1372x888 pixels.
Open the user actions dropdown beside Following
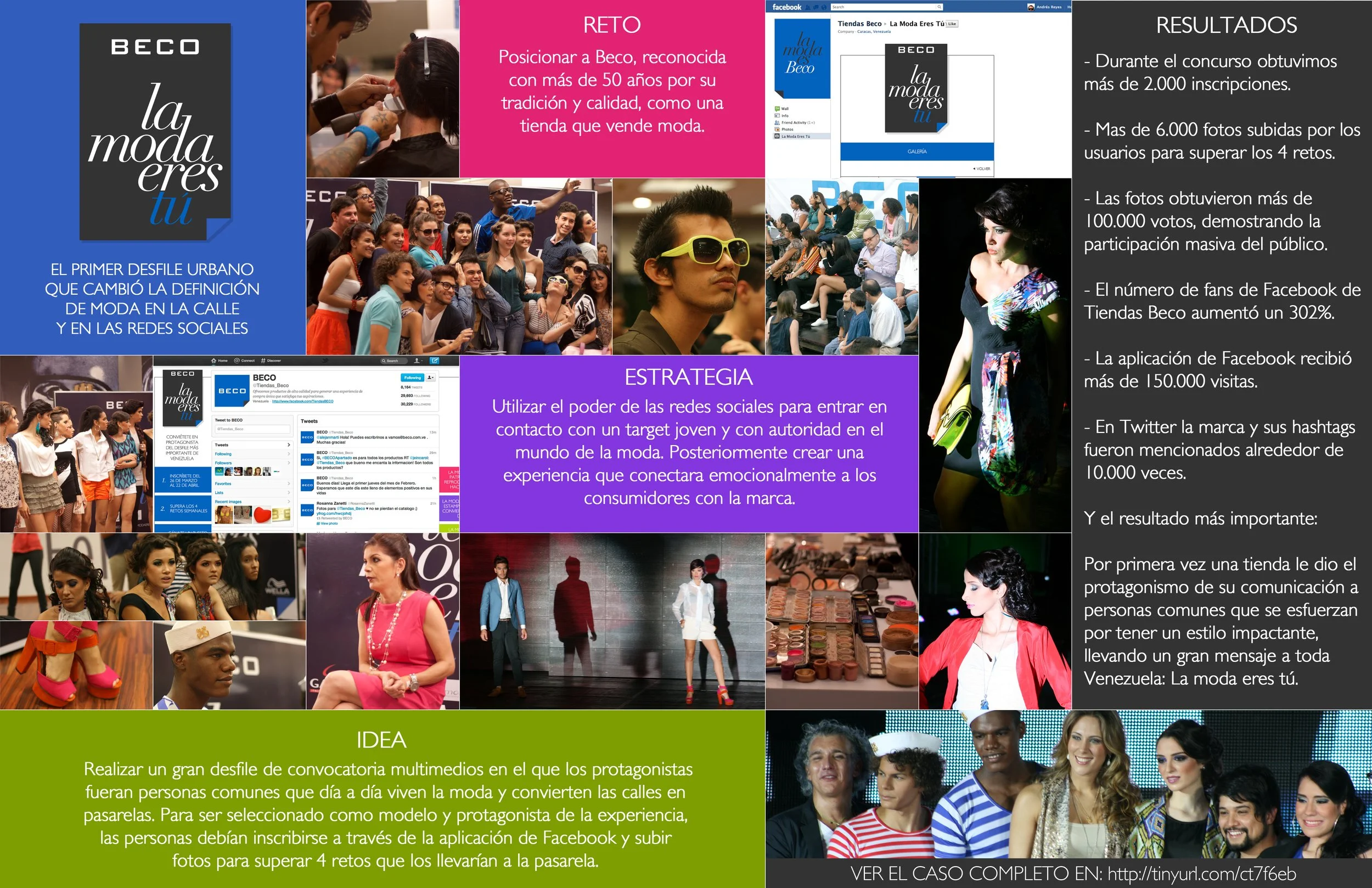(430, 378)
